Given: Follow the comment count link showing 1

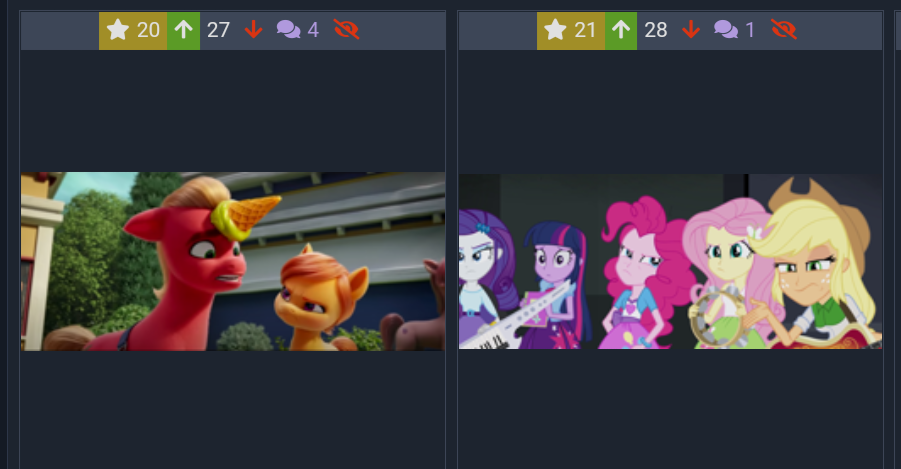Looking at the screenshot, I should [x=750, y=30].
